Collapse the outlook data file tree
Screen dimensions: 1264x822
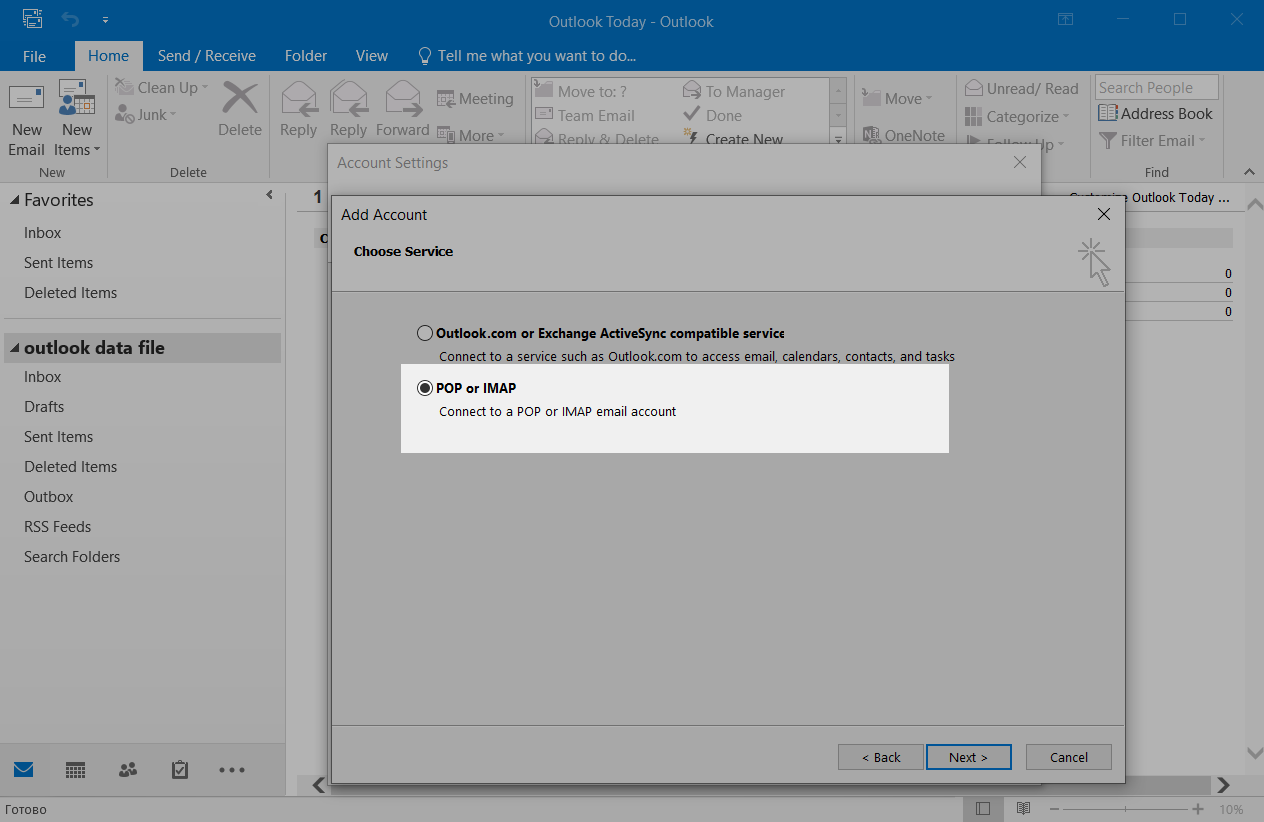14,348
